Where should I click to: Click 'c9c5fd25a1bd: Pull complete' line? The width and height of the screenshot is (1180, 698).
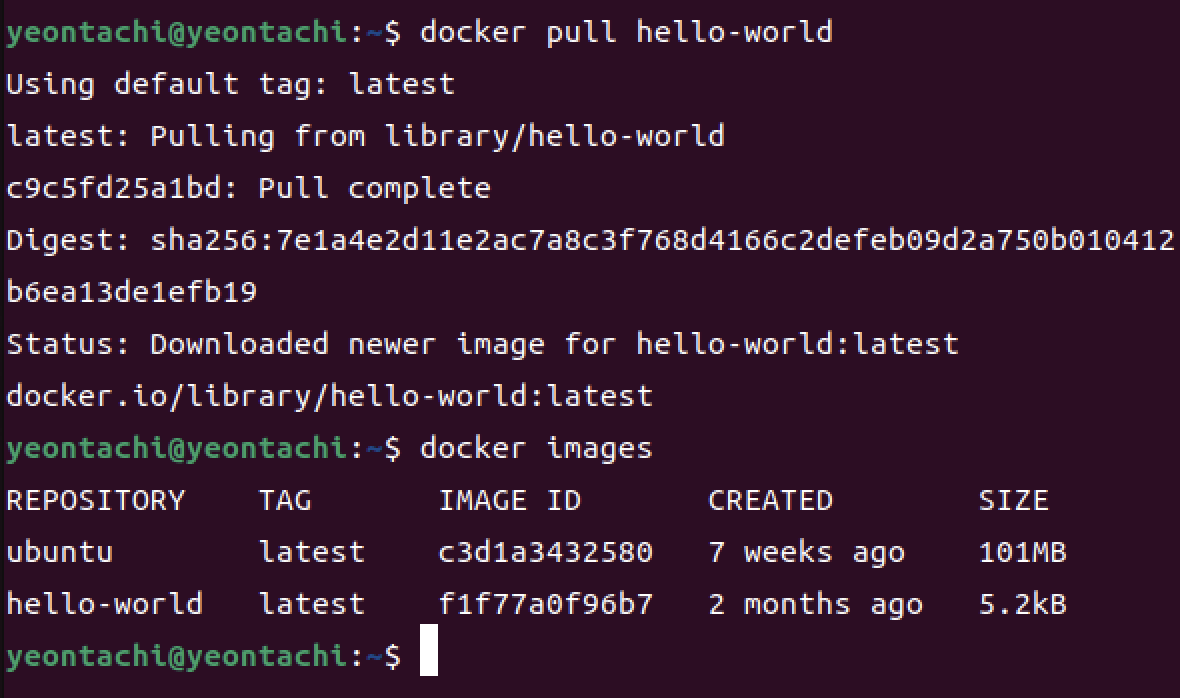point(248,189)
